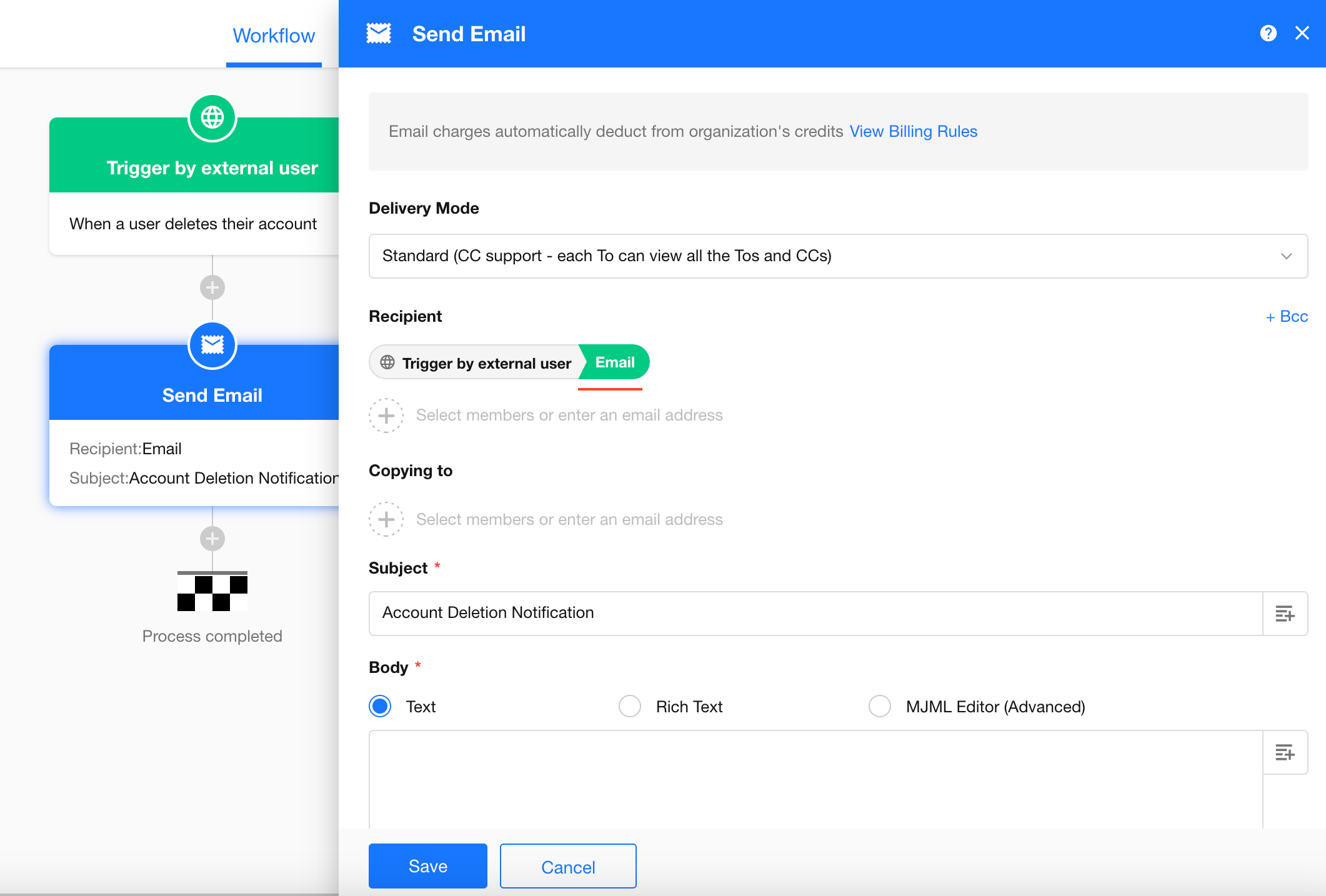
Task: Click the Subject input field
Action: (816, 614)
